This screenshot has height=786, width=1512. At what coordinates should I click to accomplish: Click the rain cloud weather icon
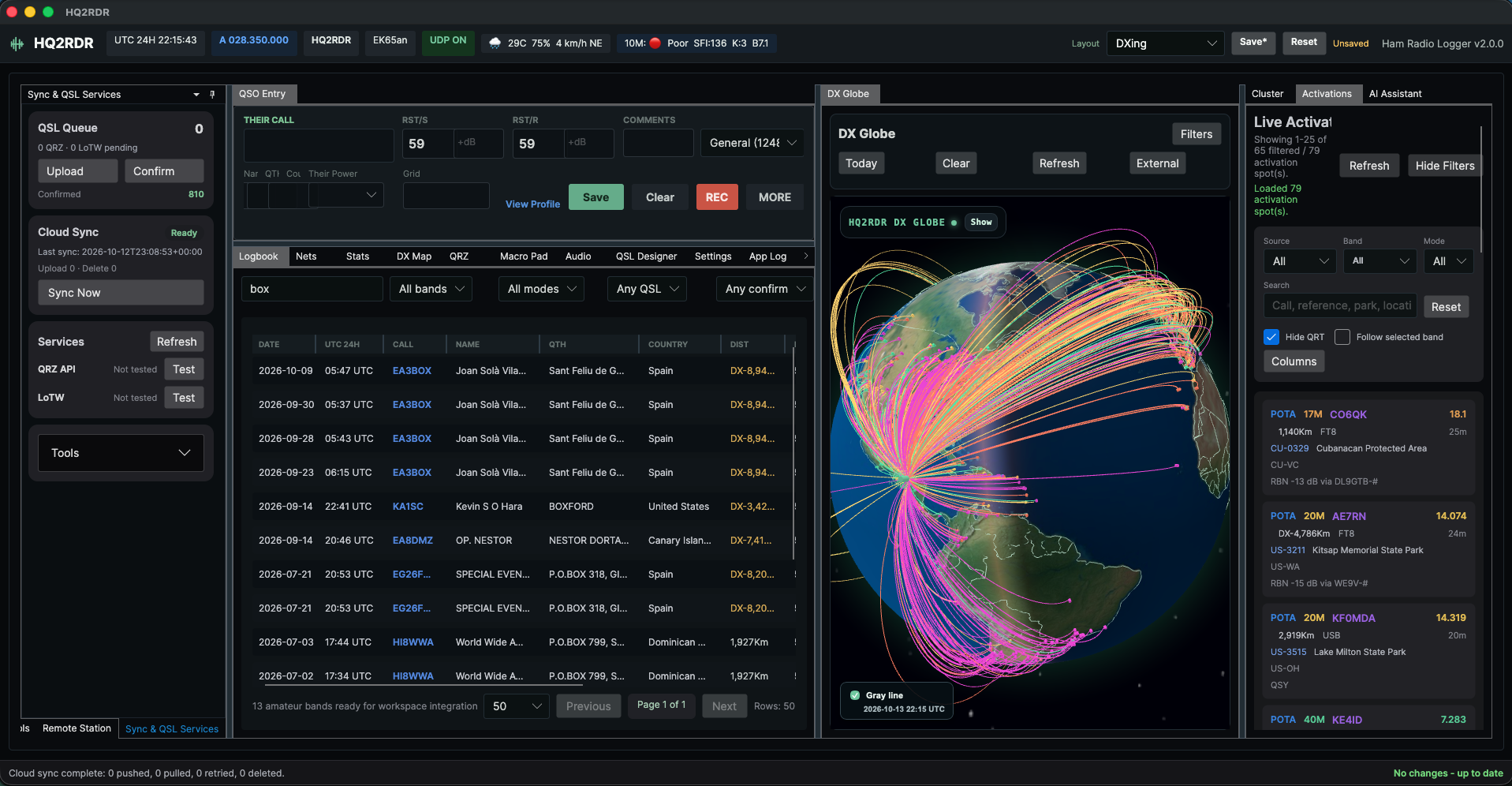point(495,43)
